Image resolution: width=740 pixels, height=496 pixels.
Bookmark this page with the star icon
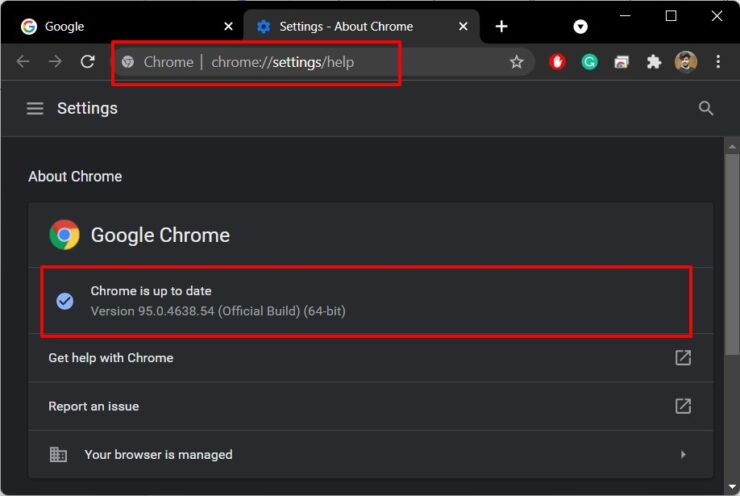click(517, 62)
